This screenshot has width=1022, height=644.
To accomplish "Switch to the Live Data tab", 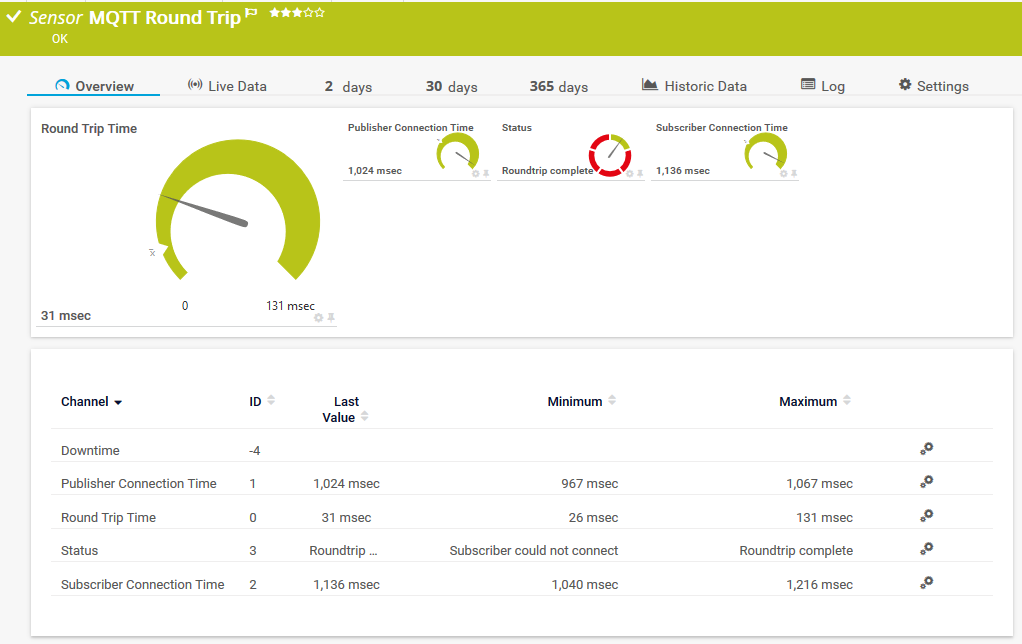I will (227, 86).
